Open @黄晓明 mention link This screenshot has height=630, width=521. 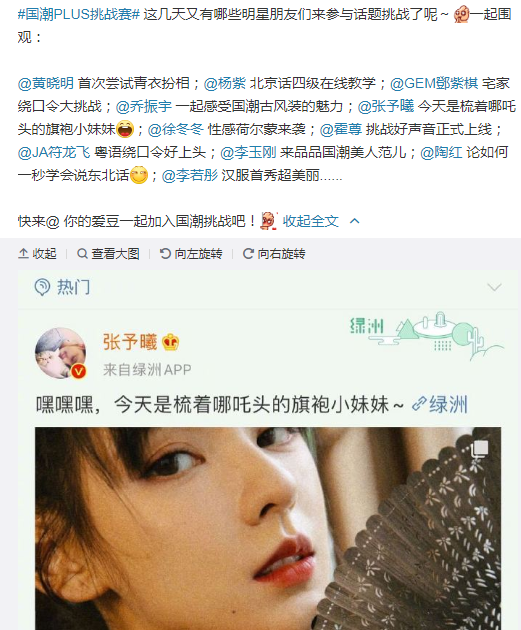pos(46,83)
